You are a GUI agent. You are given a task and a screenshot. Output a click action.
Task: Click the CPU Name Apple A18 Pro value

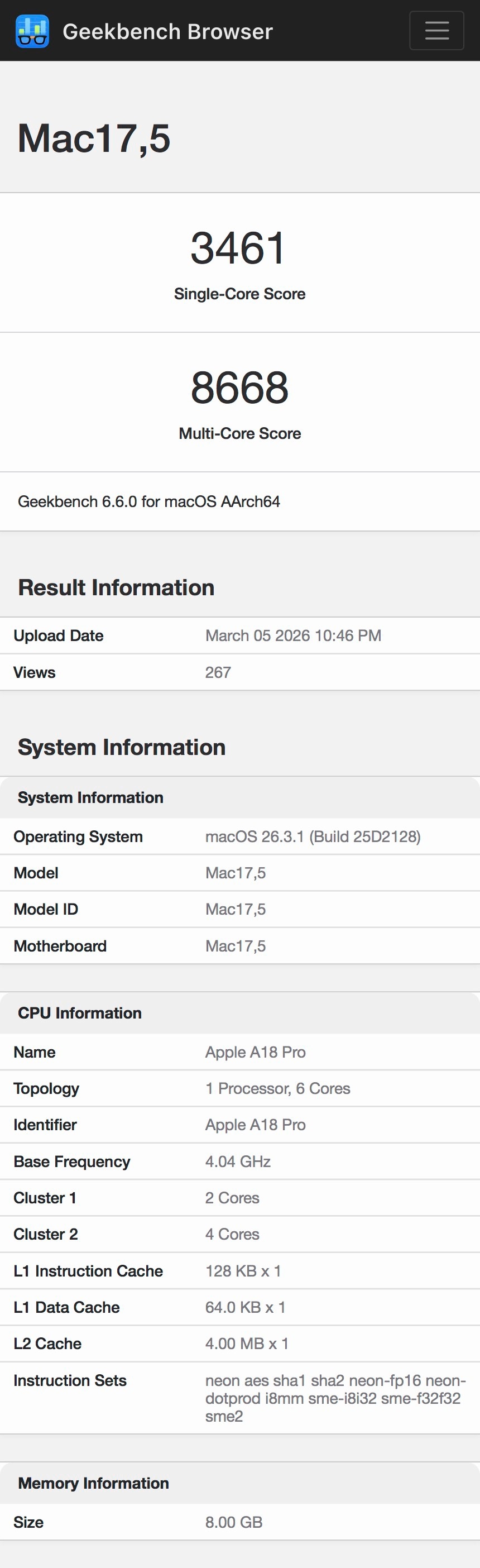(x=256, y=1053)
